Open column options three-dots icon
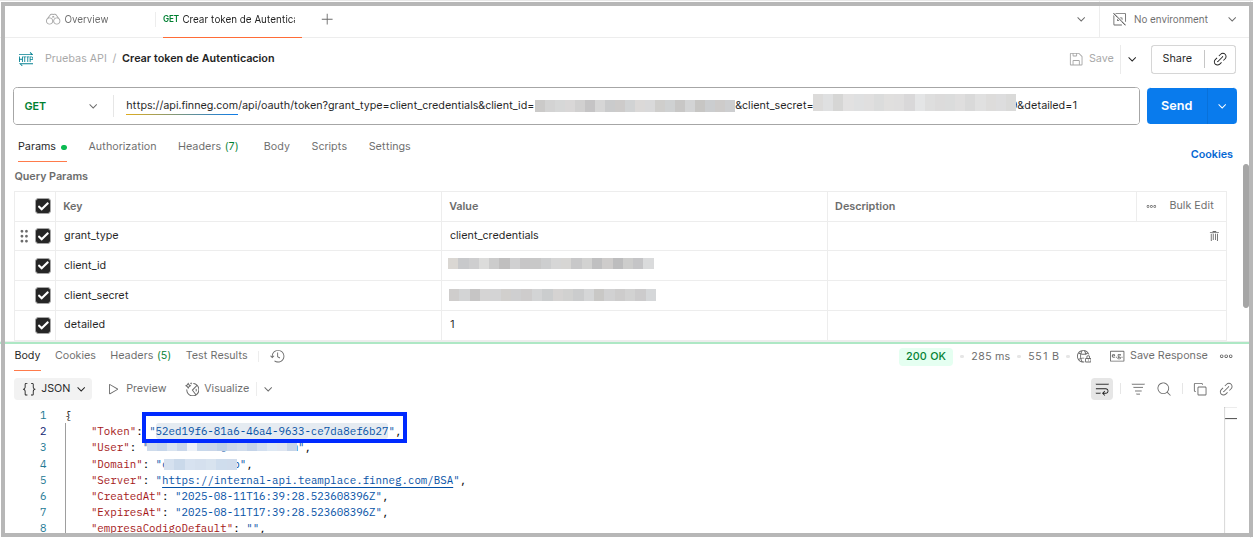This screenshot has height=538, width=1253. [1152, 206]
